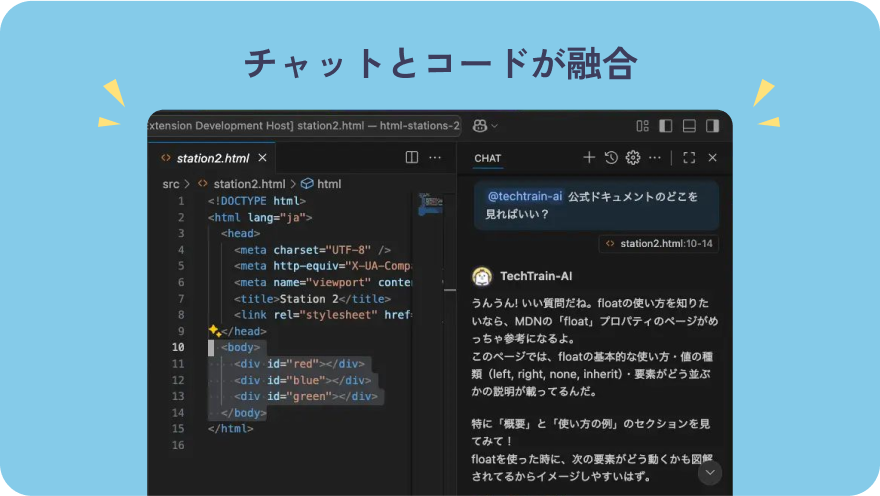This screenshot has height=496, width=880.
Task: Toggle secondary side bar visibility
Action: coord(712,126)
